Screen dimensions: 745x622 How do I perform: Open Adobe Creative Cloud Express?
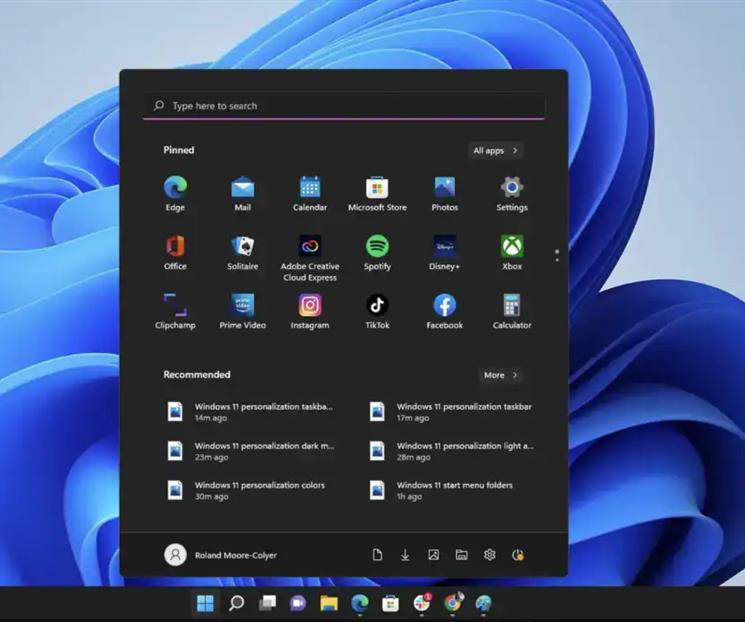pyautogui.click(x=310, y=258)
